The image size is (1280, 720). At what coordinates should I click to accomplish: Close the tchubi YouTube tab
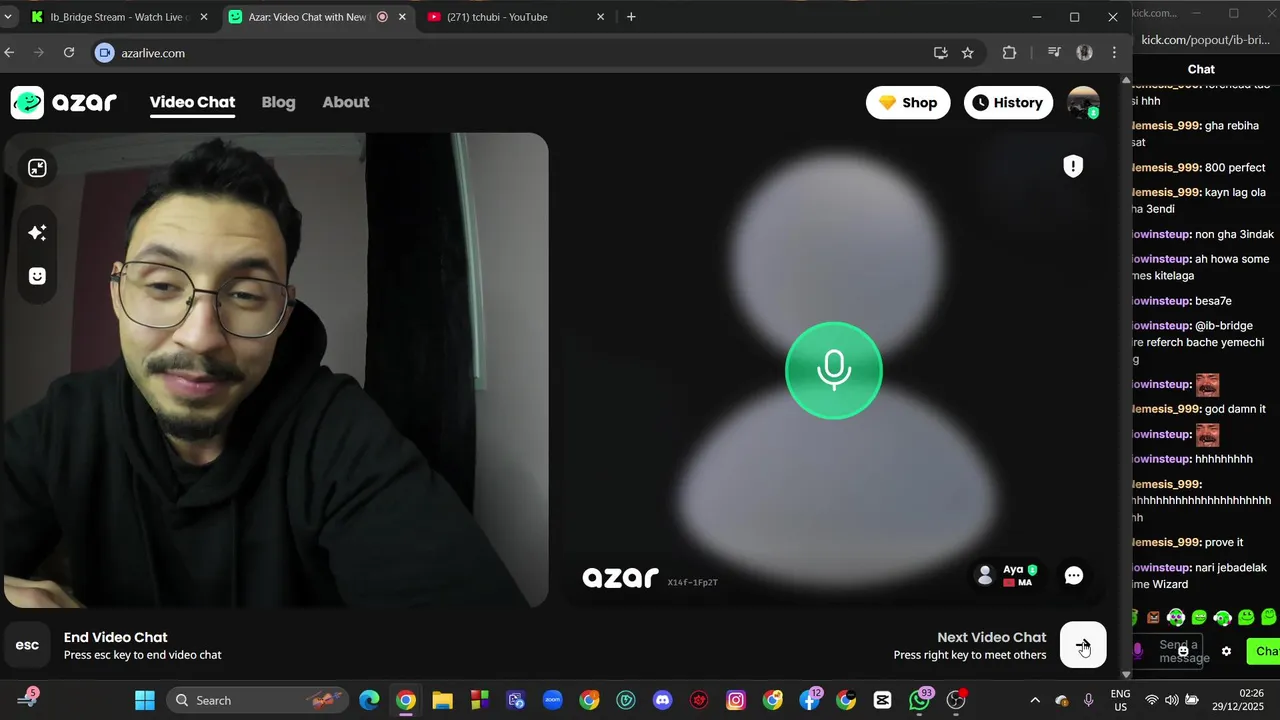600,17
